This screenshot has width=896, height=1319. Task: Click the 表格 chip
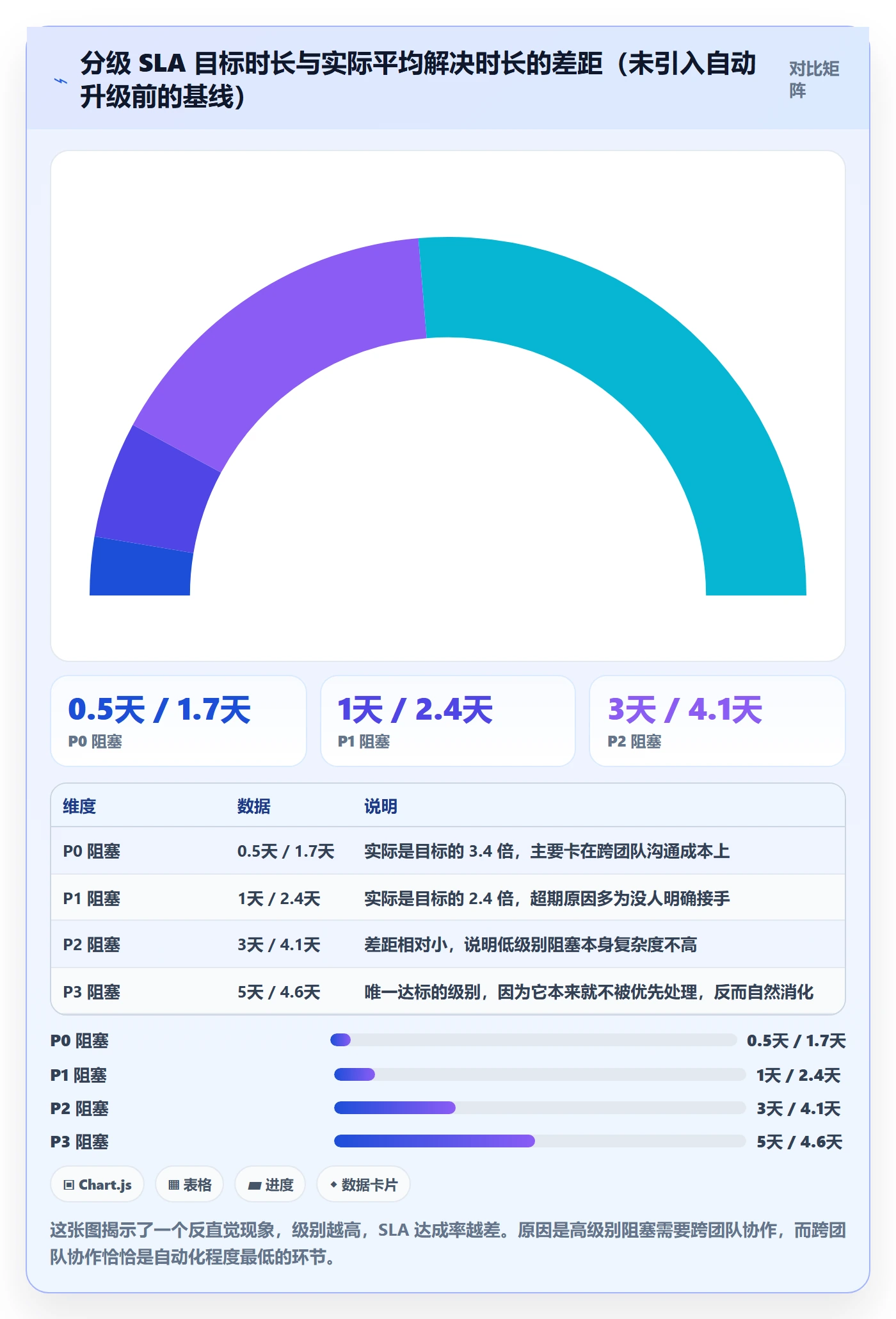(x=189, y=1185)
